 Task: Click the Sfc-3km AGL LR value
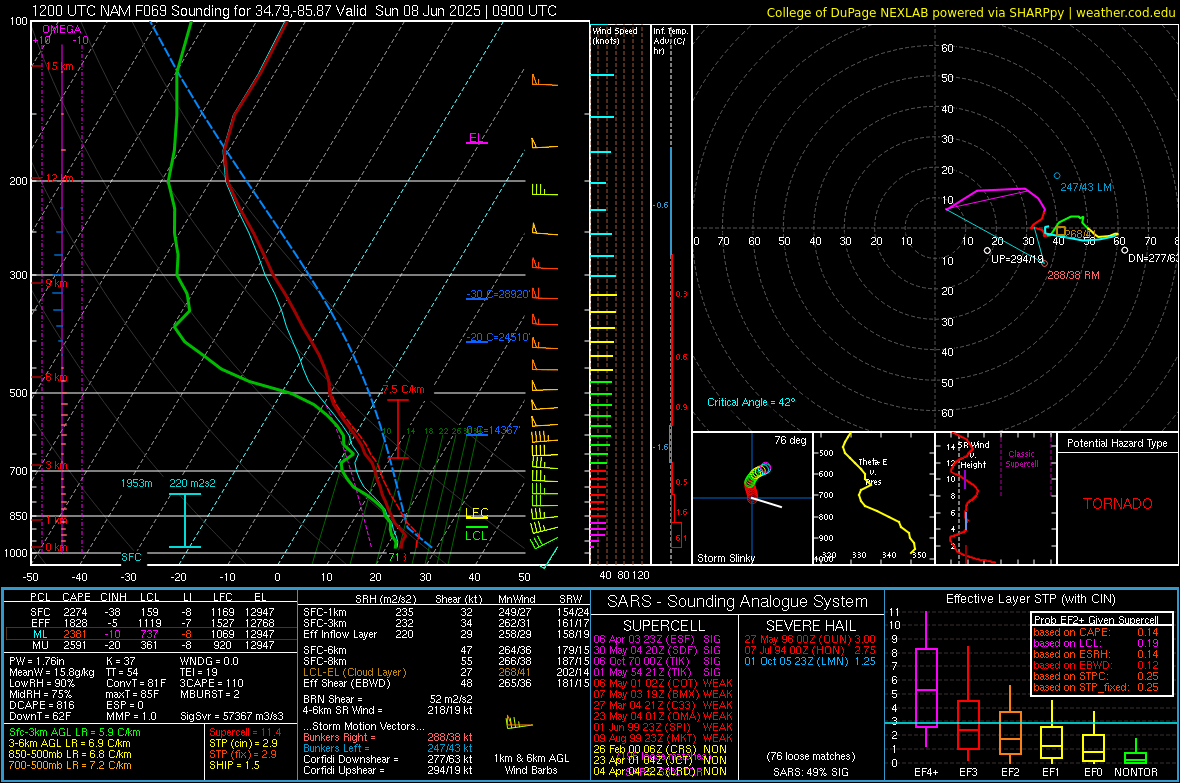pos(75,732)
